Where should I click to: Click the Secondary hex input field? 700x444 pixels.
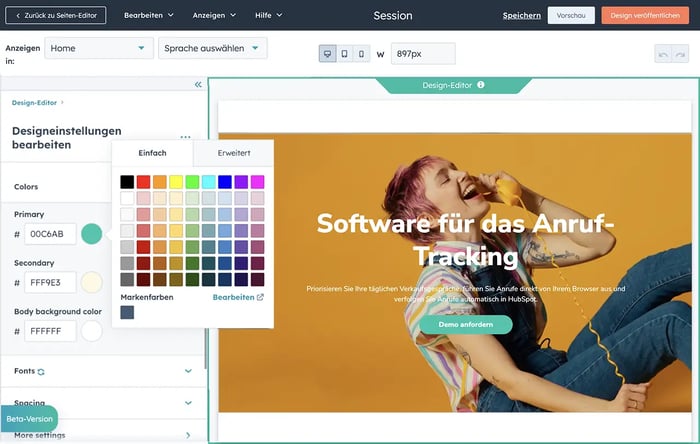click(50, 282)
